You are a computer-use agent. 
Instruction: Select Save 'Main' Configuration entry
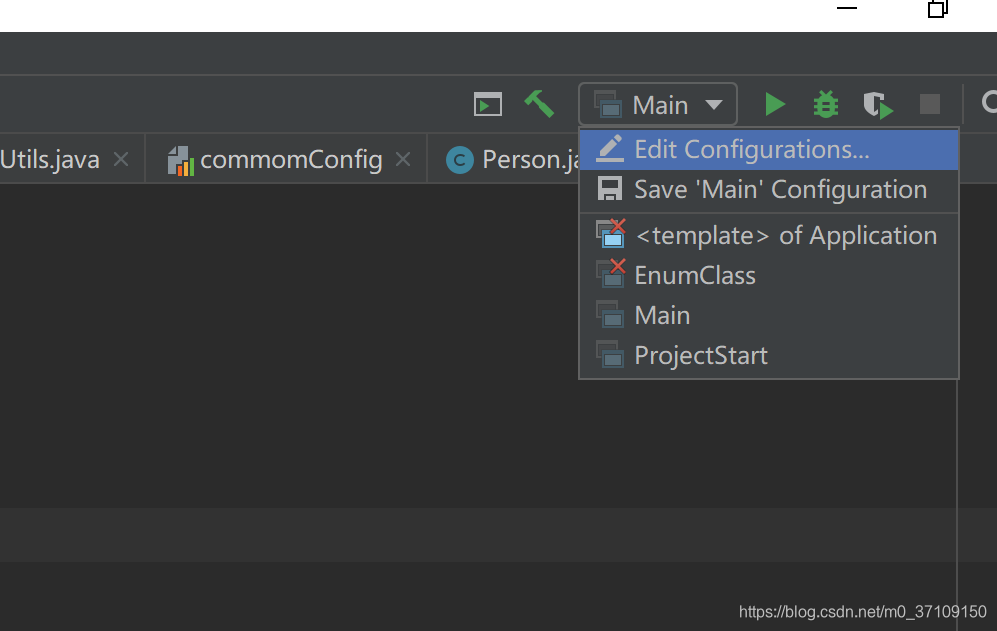(x=780, y=190)
